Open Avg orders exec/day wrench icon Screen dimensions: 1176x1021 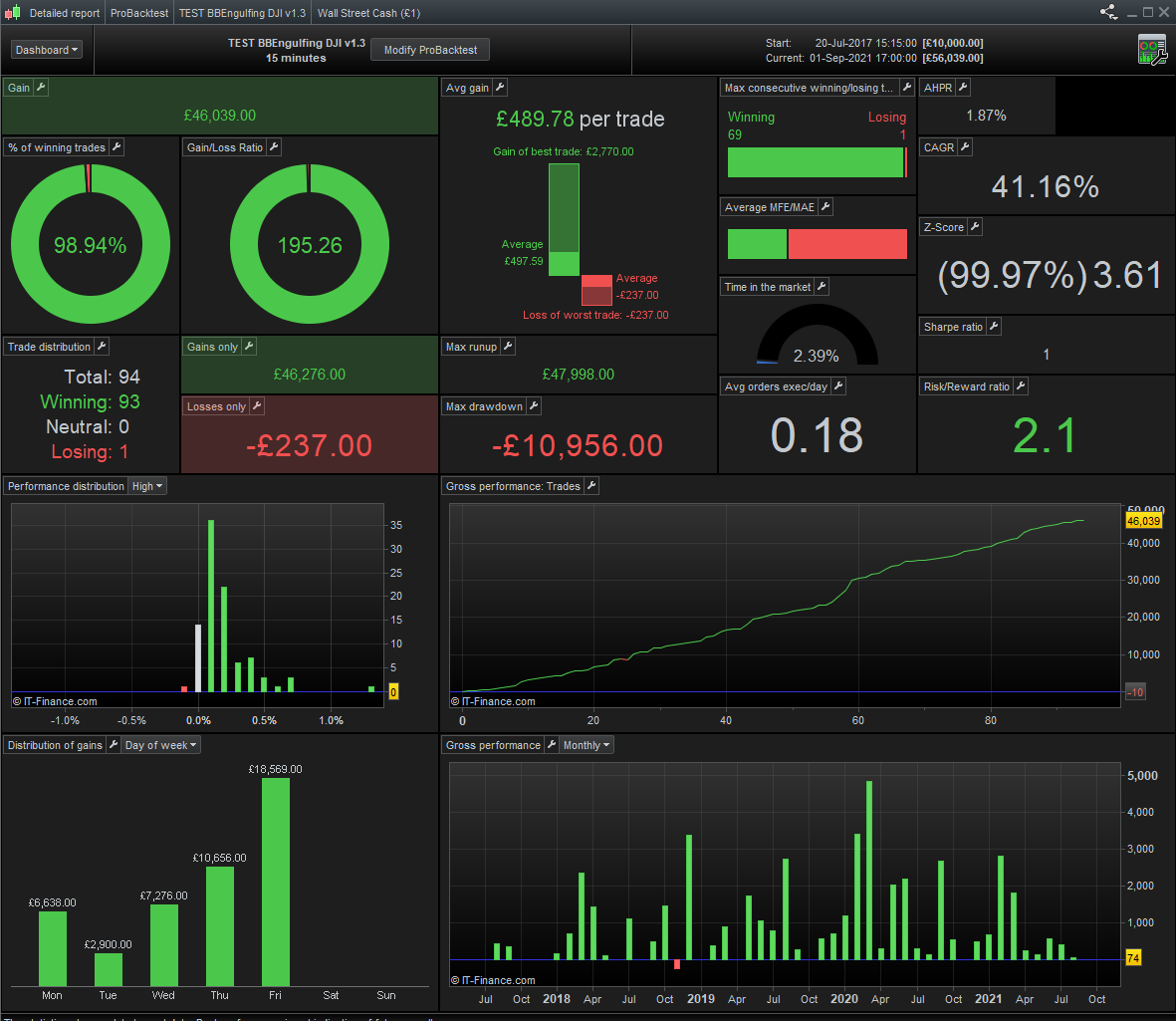point(838,386)
